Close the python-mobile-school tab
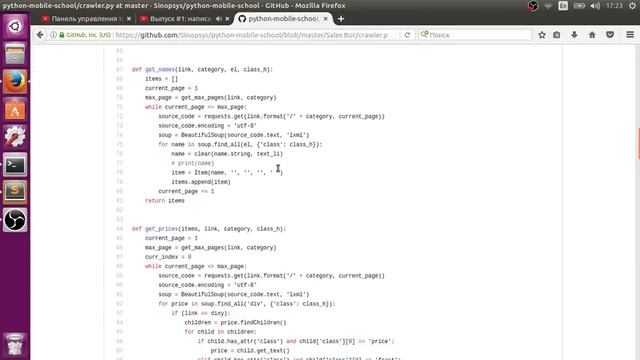The width and height of the screenshot is (640, 360). pos(326,19)
